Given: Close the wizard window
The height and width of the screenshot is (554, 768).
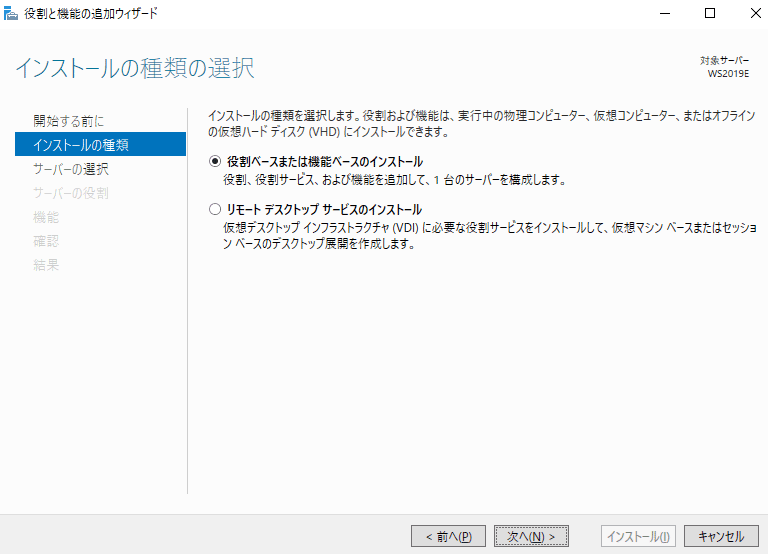Looking at the screenshot, I should pos(755,14).
